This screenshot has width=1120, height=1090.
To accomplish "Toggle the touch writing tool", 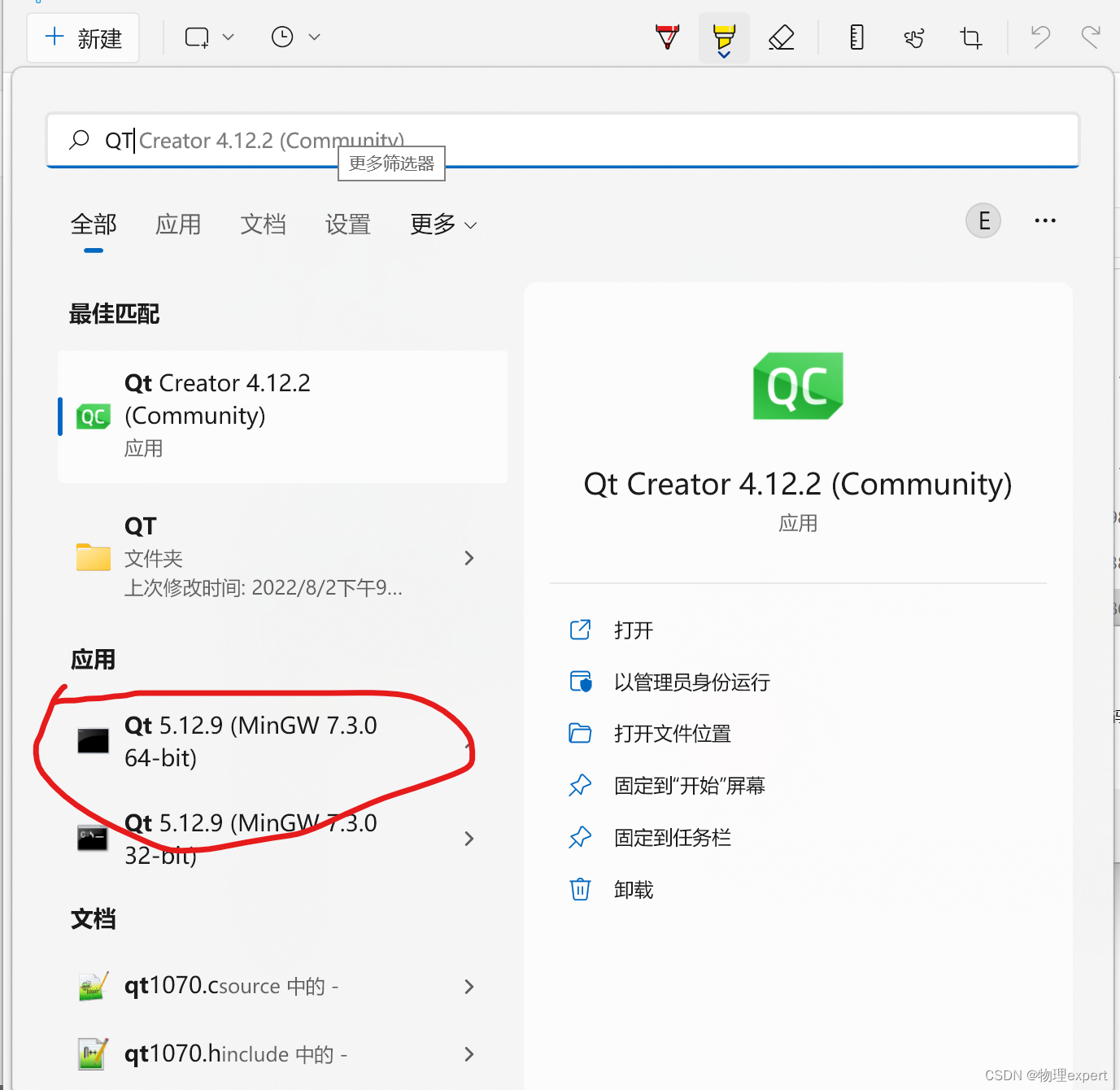I will click(x=914, y=37).
